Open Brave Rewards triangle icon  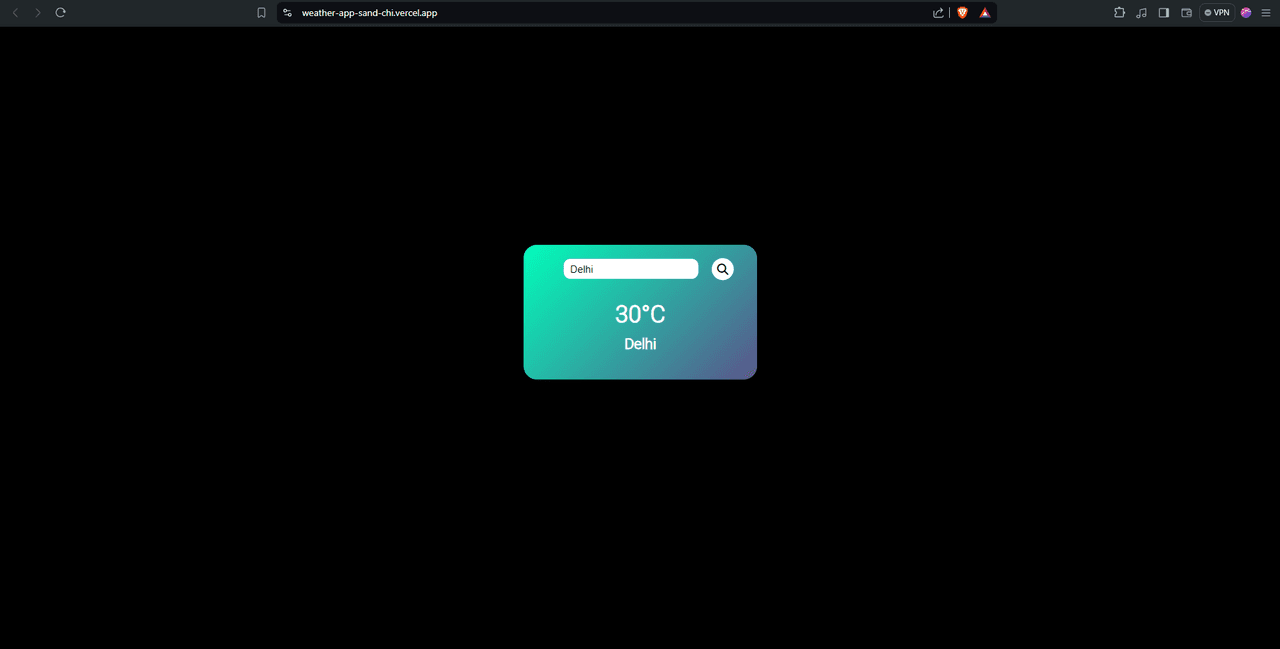coord(985,13)
